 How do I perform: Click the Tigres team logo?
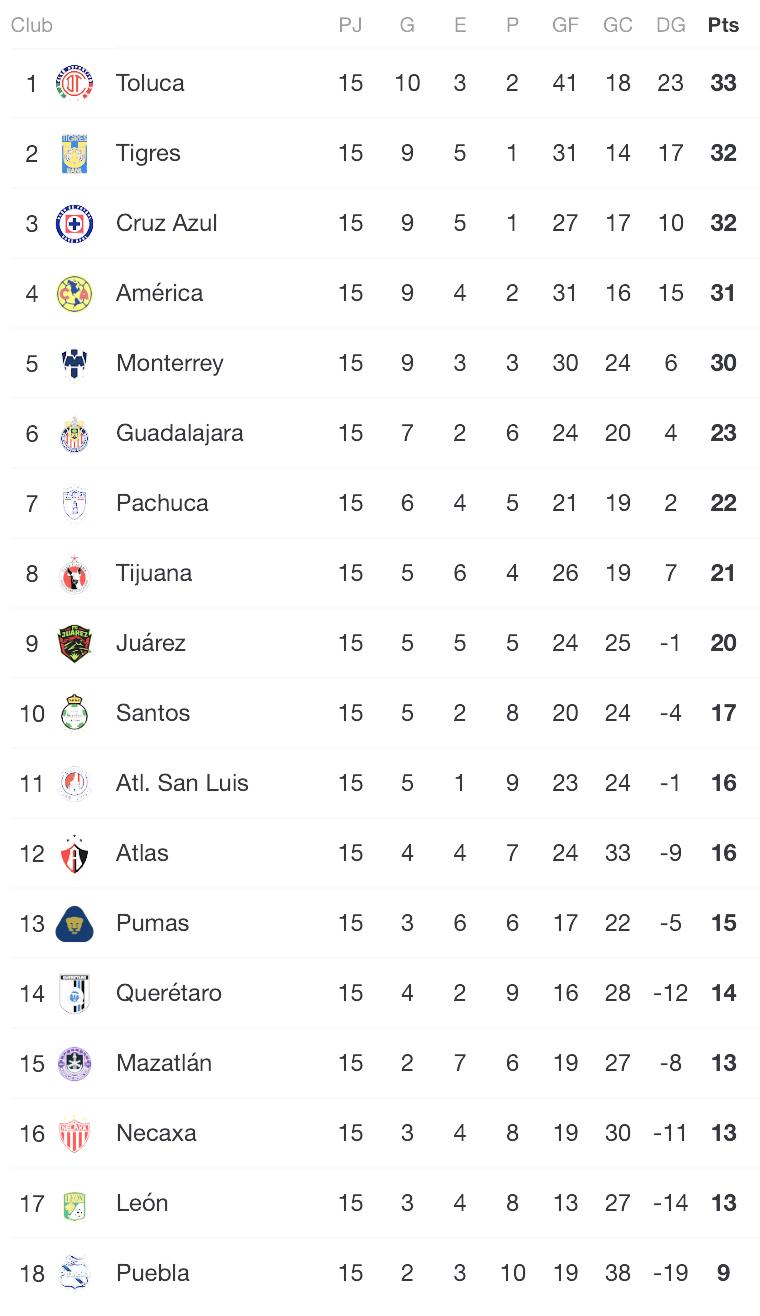(75, 153)
